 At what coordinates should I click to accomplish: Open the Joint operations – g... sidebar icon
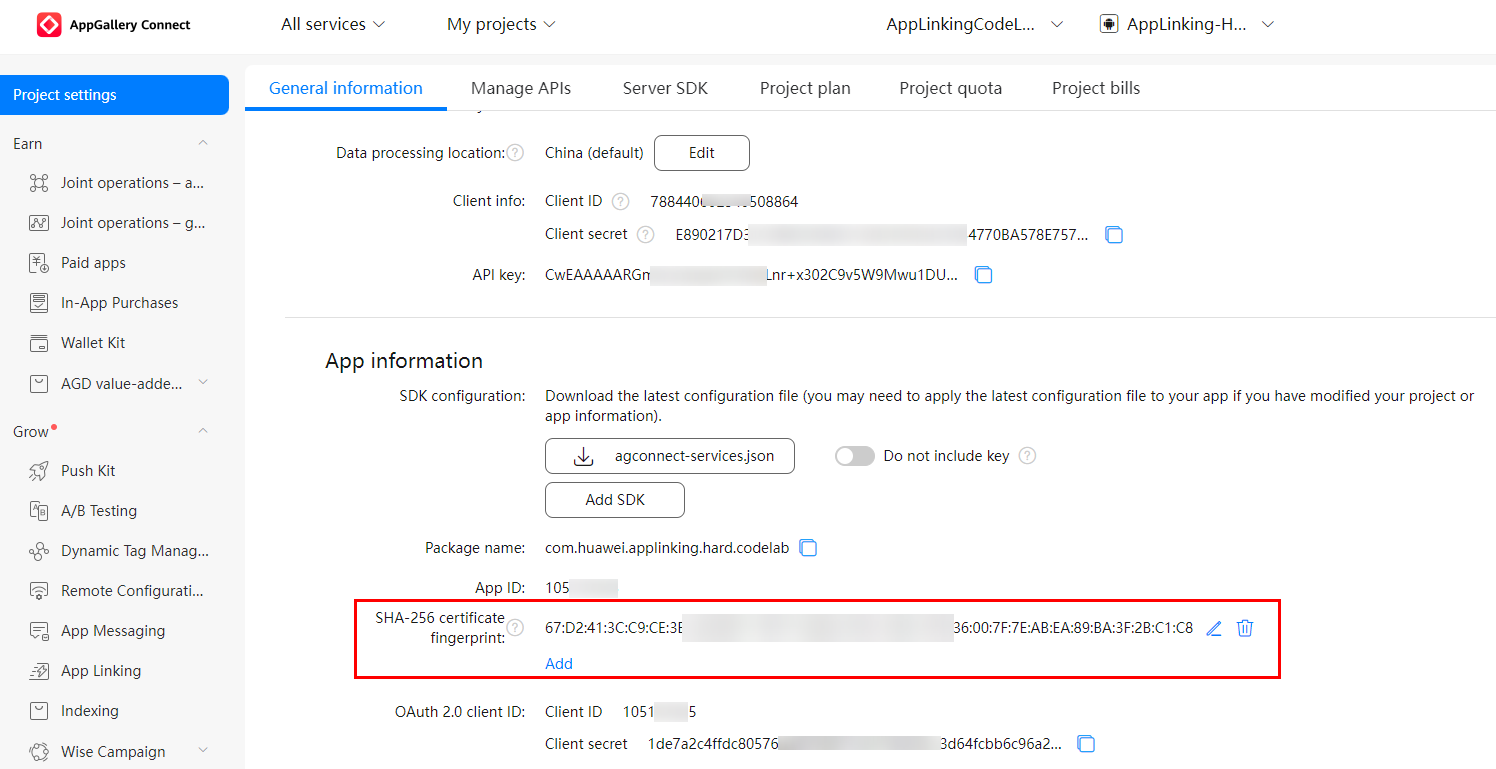pyautogui.click(x=39, y=223)
